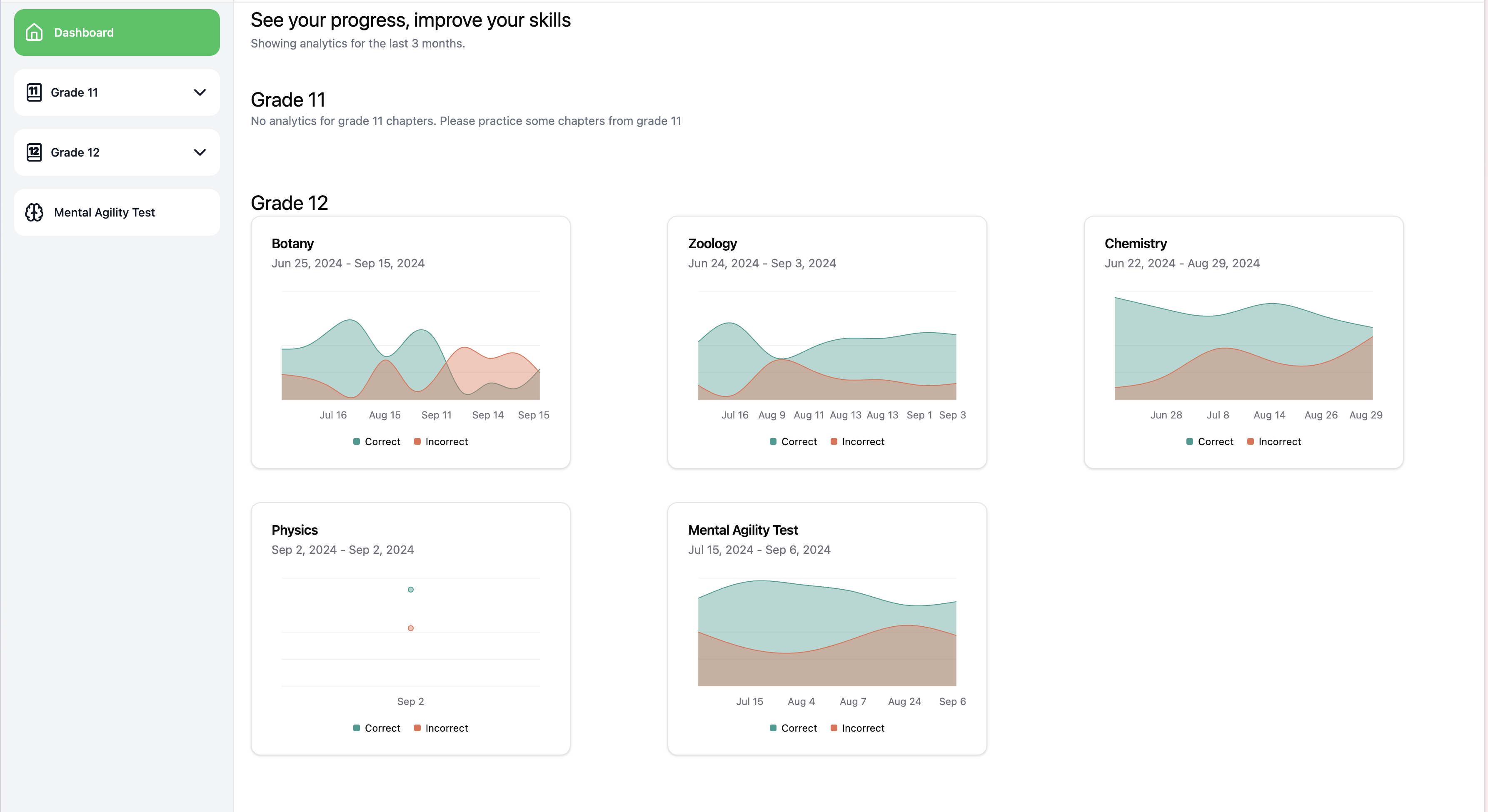1488x812 pixels.
Task: Click the Grade 12 book icon
Action: click(34, 152)
